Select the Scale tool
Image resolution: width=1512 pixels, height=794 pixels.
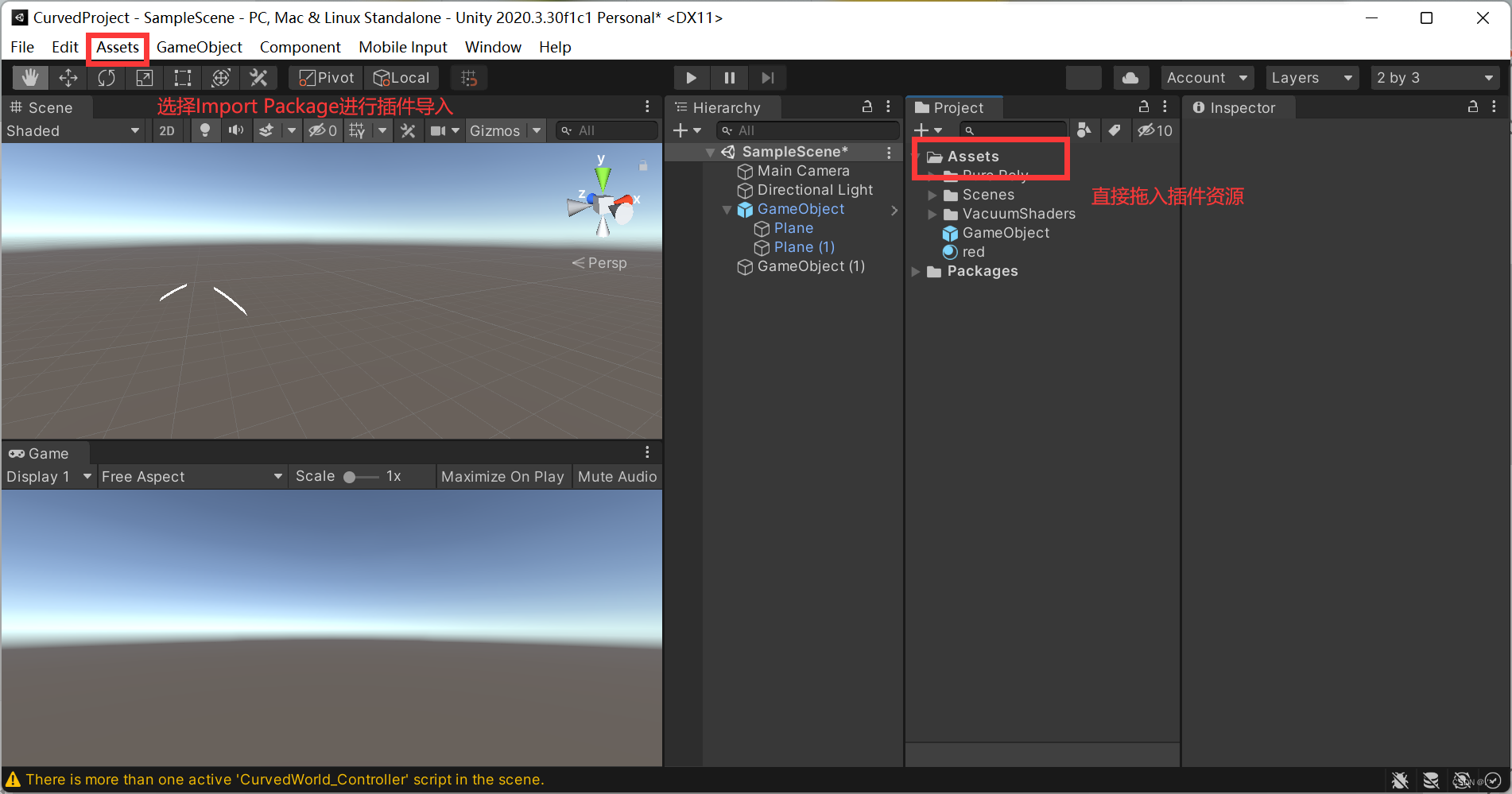145,78
